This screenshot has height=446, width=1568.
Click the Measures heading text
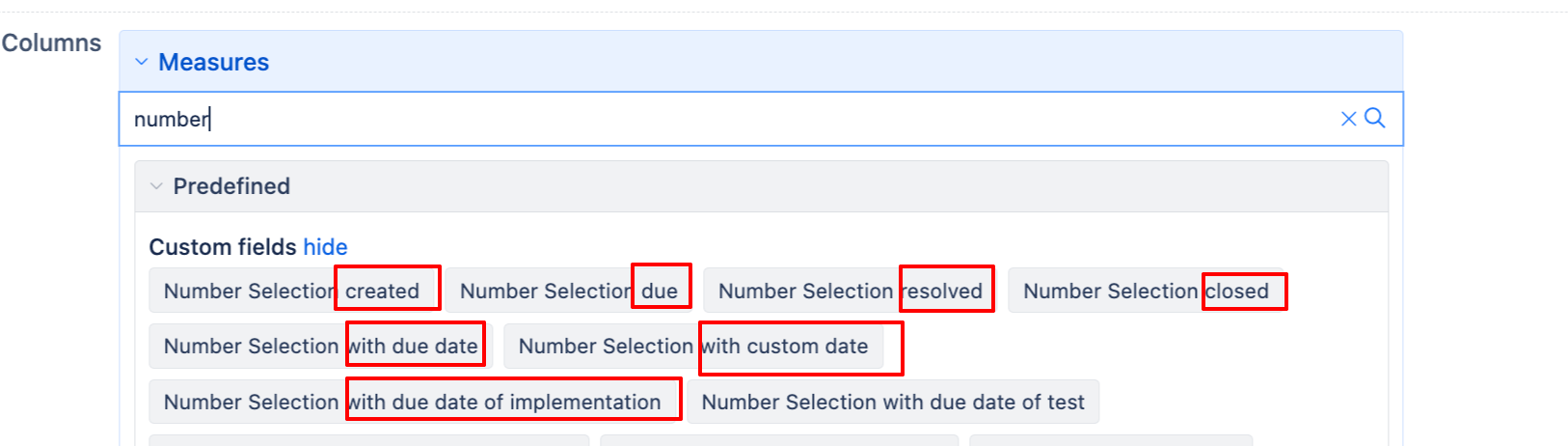(x=213, y=62)
